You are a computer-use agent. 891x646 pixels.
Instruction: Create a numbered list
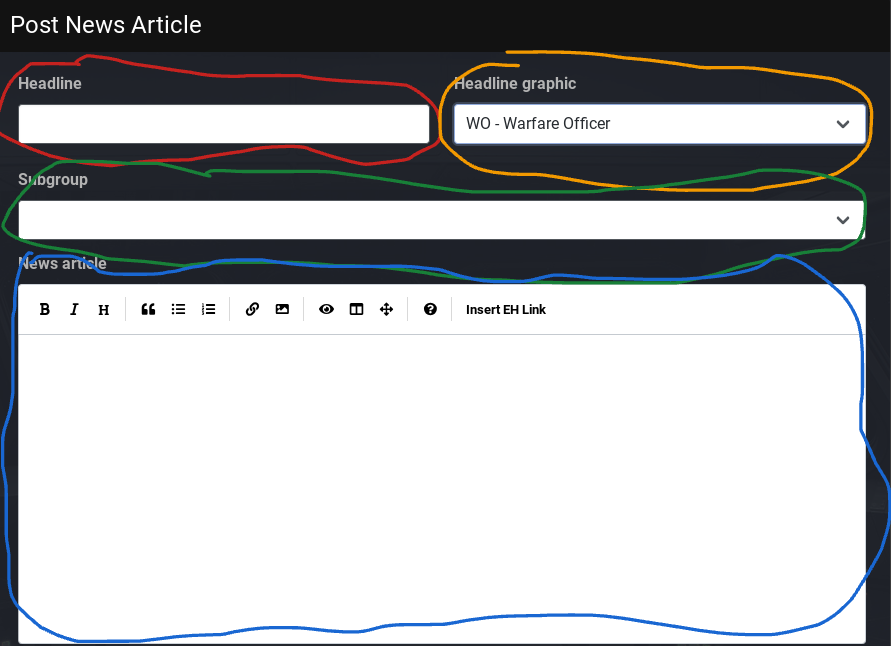pos(208,310)
